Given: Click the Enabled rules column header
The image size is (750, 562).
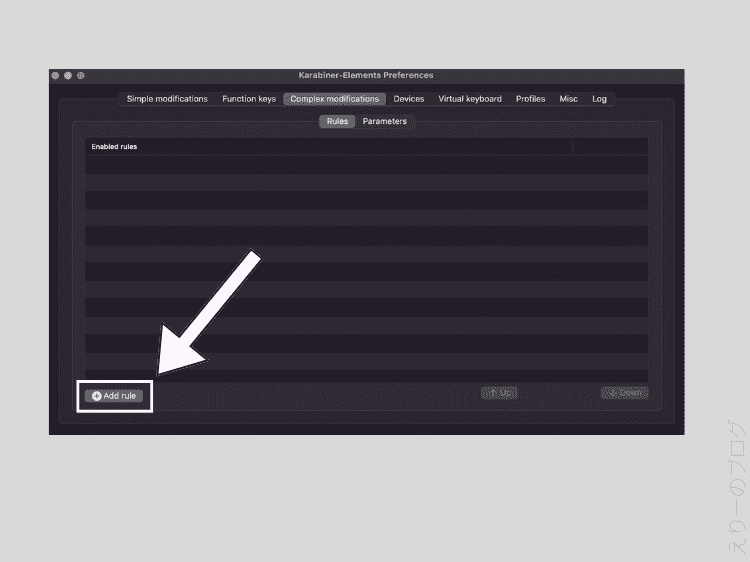Looking at the screenshot, I should (x=115, y=147).
